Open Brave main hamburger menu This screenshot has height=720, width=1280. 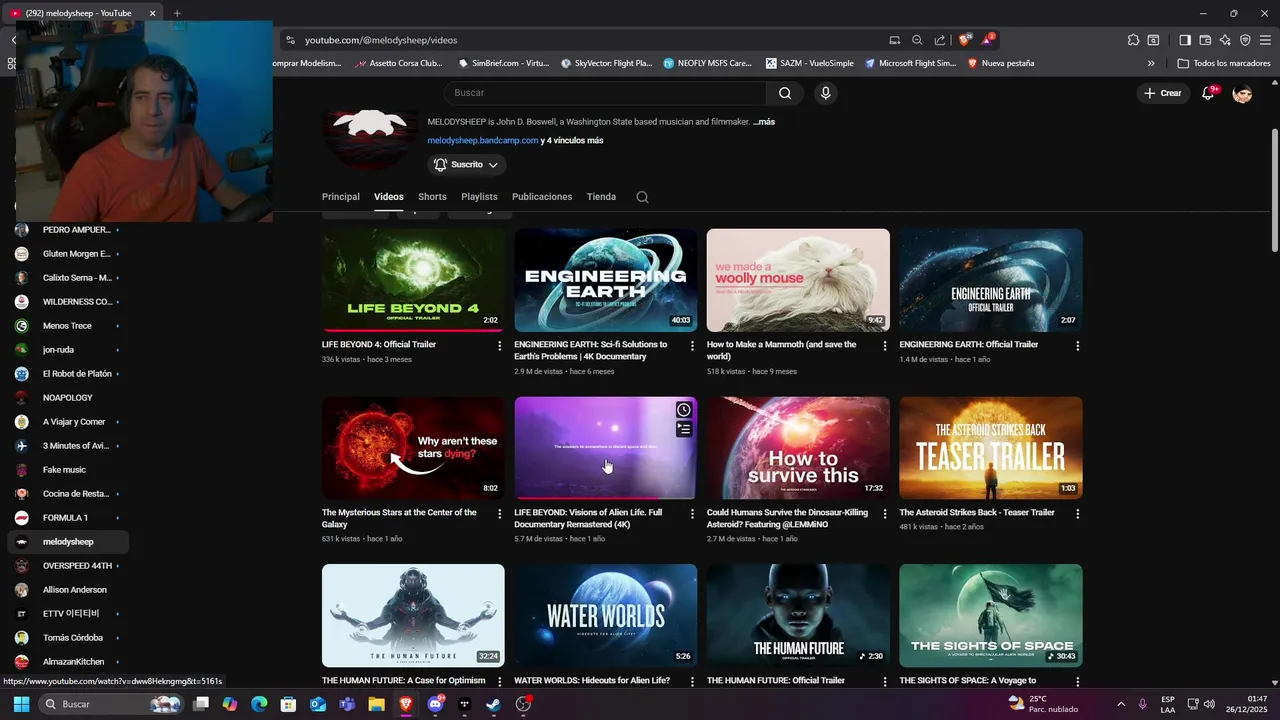(1266, 40)
